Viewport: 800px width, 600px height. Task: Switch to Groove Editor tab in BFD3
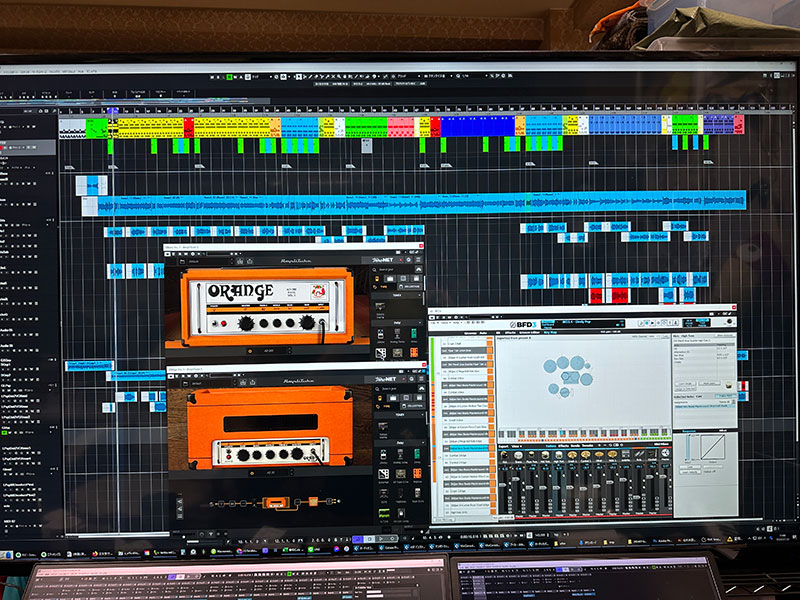point(529,333)
